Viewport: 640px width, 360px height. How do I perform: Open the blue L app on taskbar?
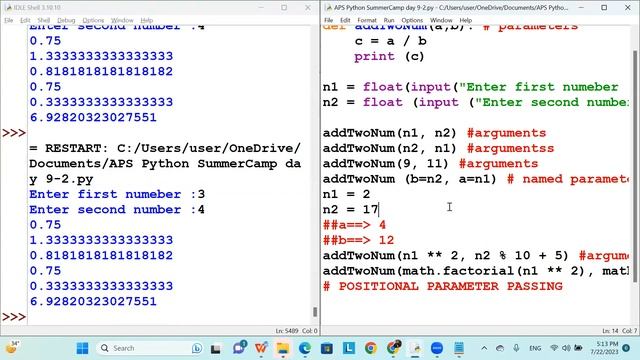pos(349,348)
